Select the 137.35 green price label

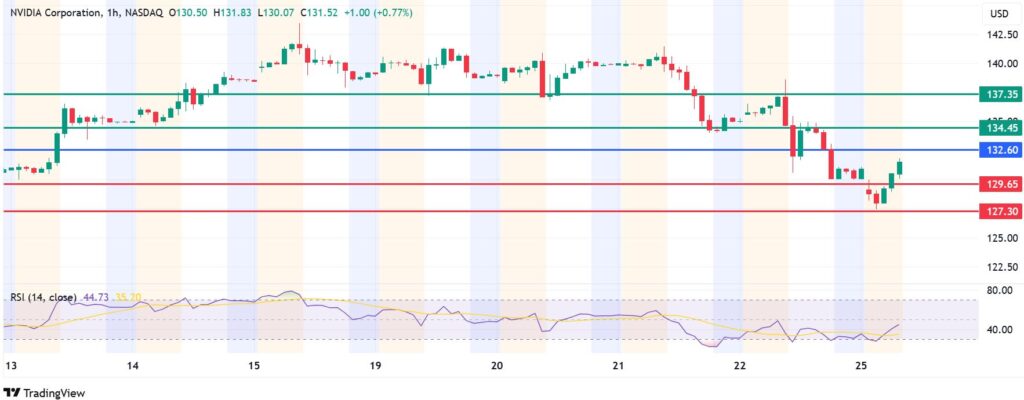(1001, 94)
